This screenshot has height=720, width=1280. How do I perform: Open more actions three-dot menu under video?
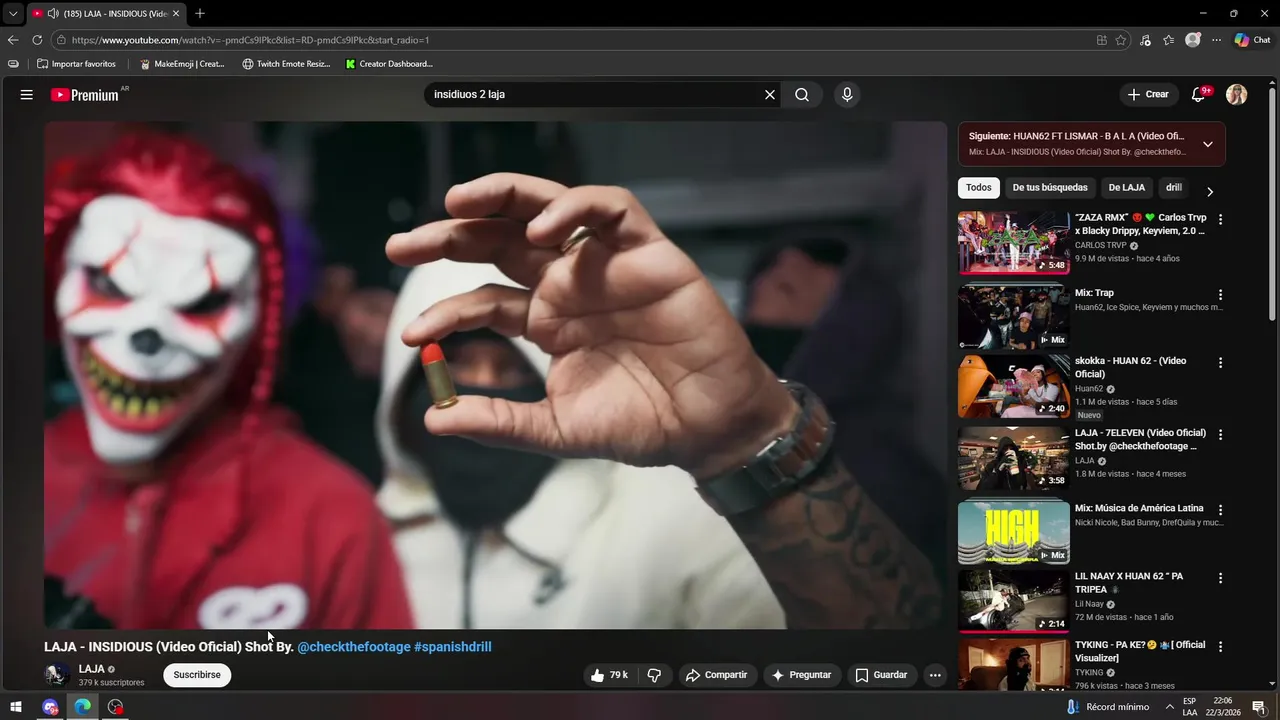click(935, 675)
